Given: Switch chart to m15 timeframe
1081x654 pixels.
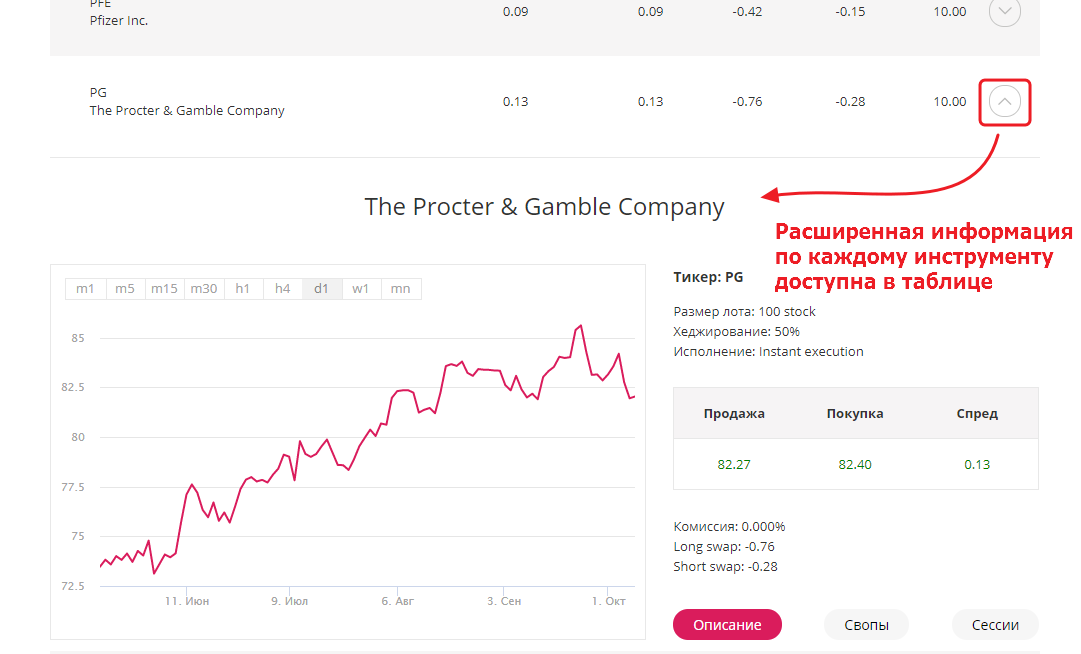Looking at the screenshot, I should [x=165, y=289].
